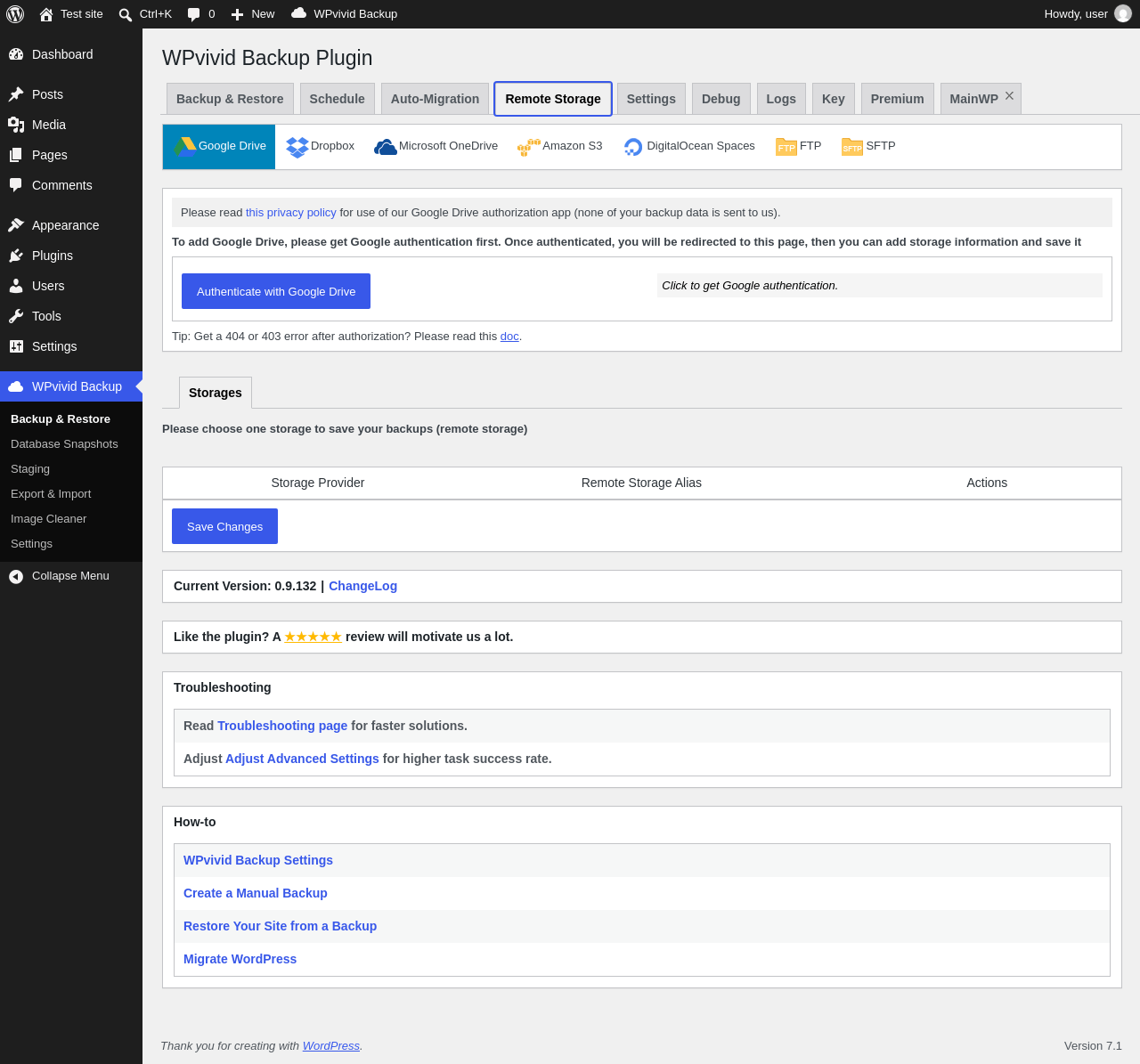Image resolution: width=1140 pixels, height=1064 pixels.
Task: Select the DigitalOcean Spaces icon
Action: click(633, 147)
